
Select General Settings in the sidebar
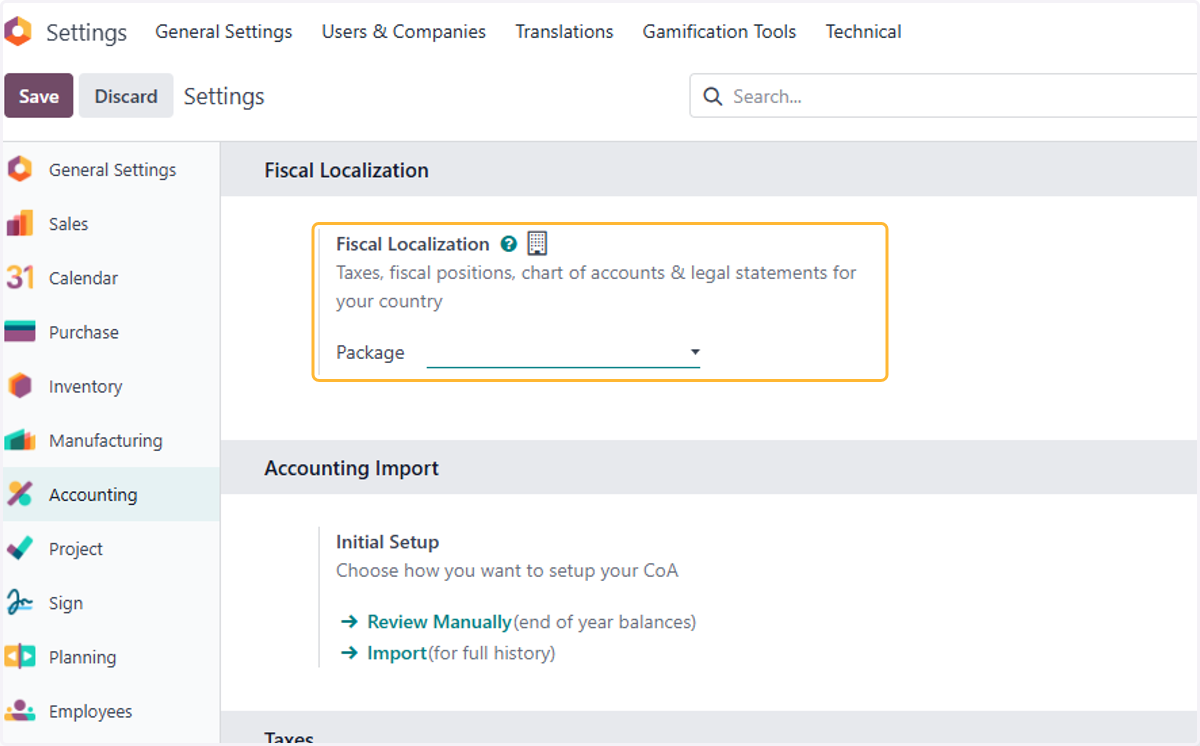click(x=112, y=170)
